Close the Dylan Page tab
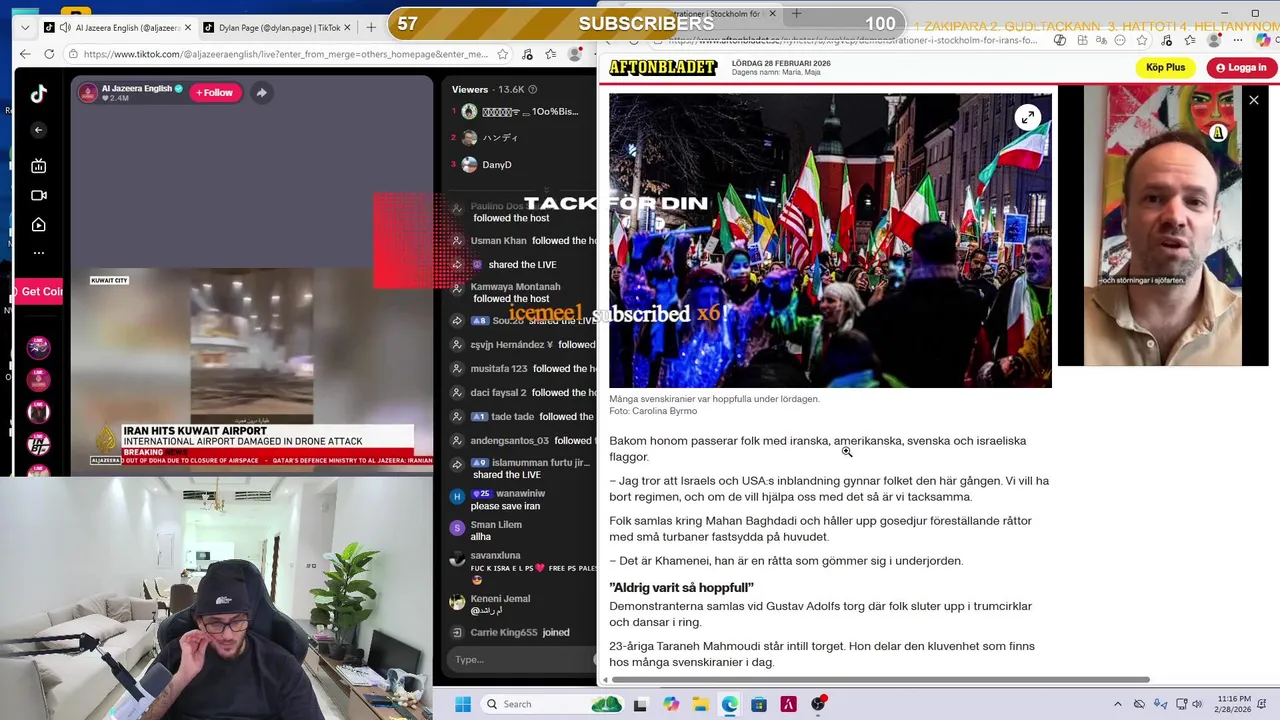This screenshot has width=1280, height=720. [x=349, y=28]
